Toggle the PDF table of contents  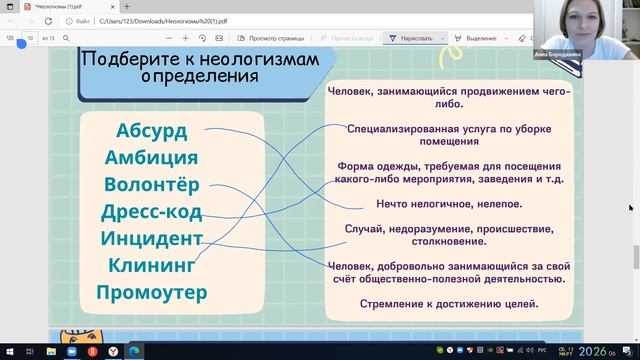(x=10, y=38)
